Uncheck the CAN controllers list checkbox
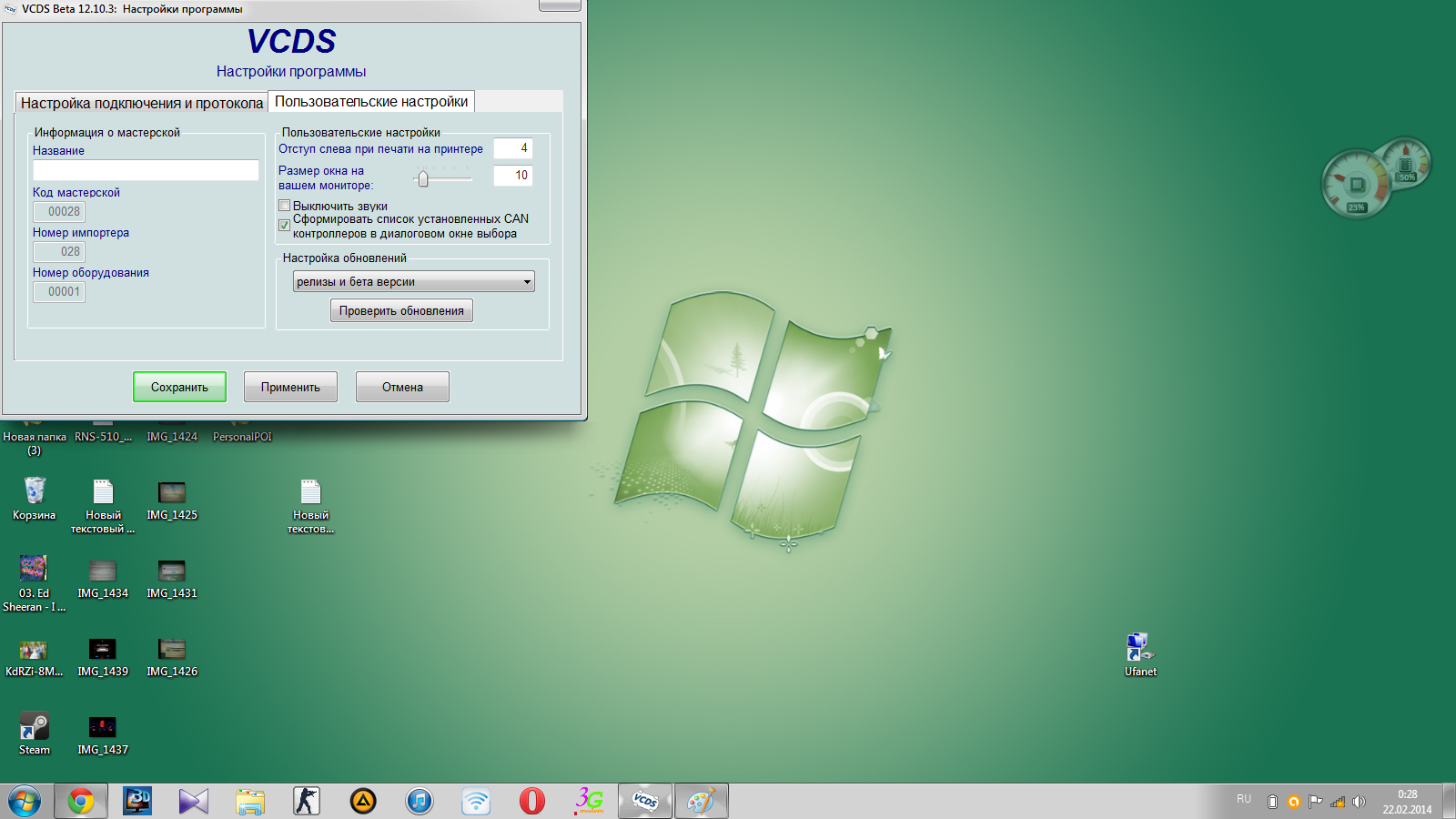This screenshot has height=819, width=1456. (x=285, y=225)
